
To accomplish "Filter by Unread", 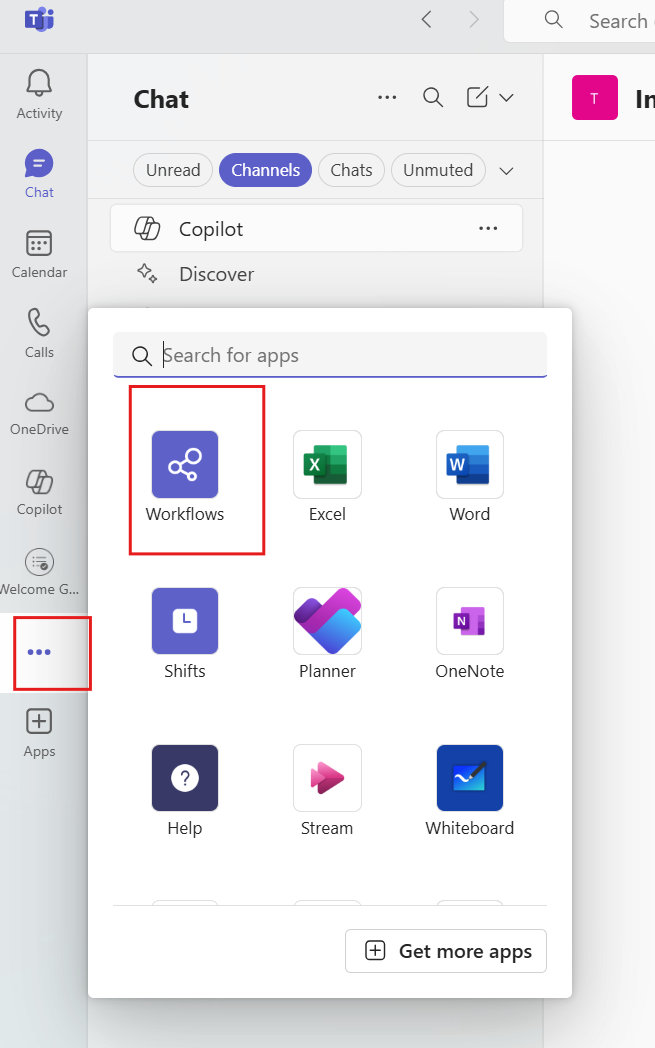I will click(x=173, y=170).
